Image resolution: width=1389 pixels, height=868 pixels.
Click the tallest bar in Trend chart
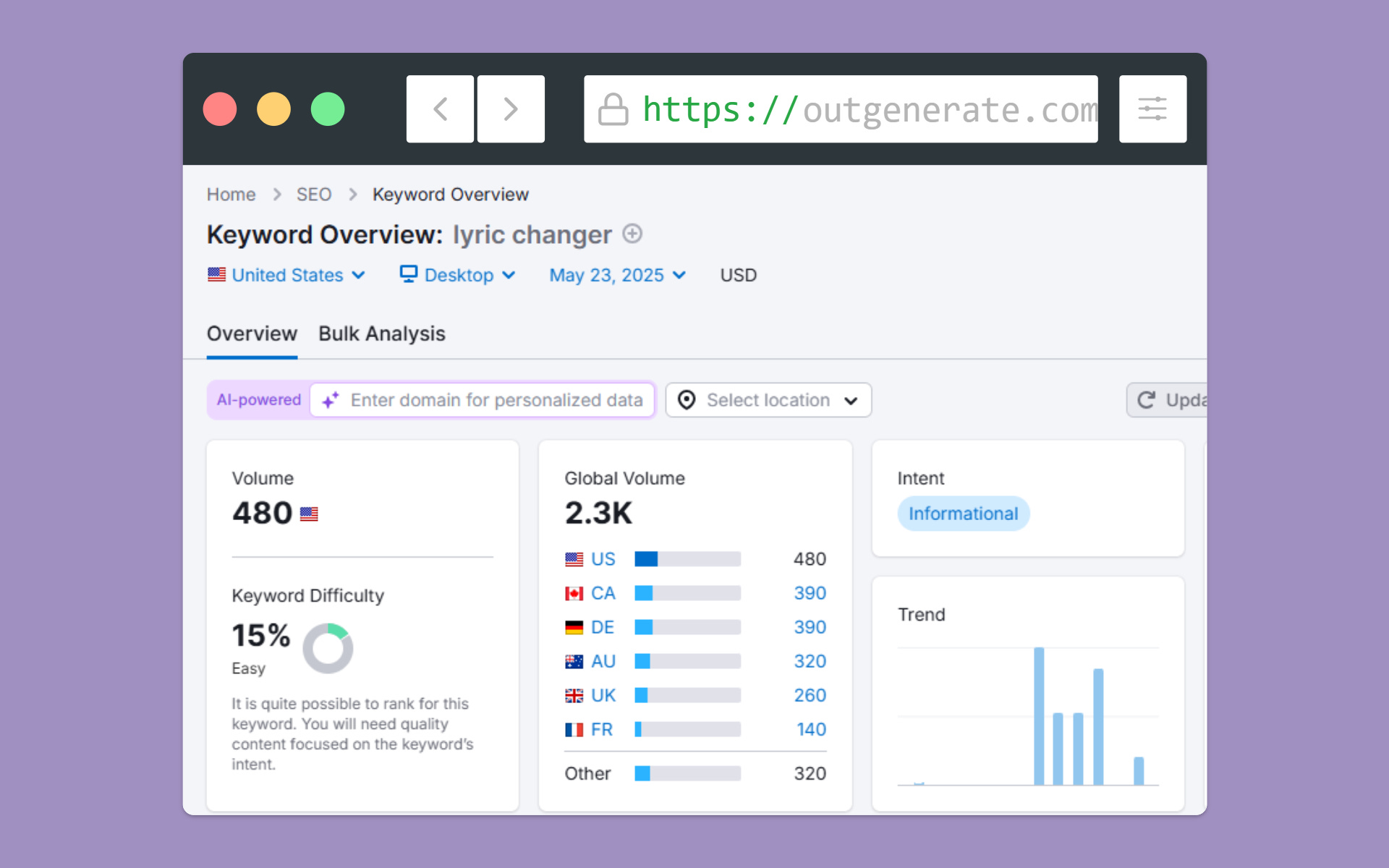pyautogui.click(x=1039, y=716)
